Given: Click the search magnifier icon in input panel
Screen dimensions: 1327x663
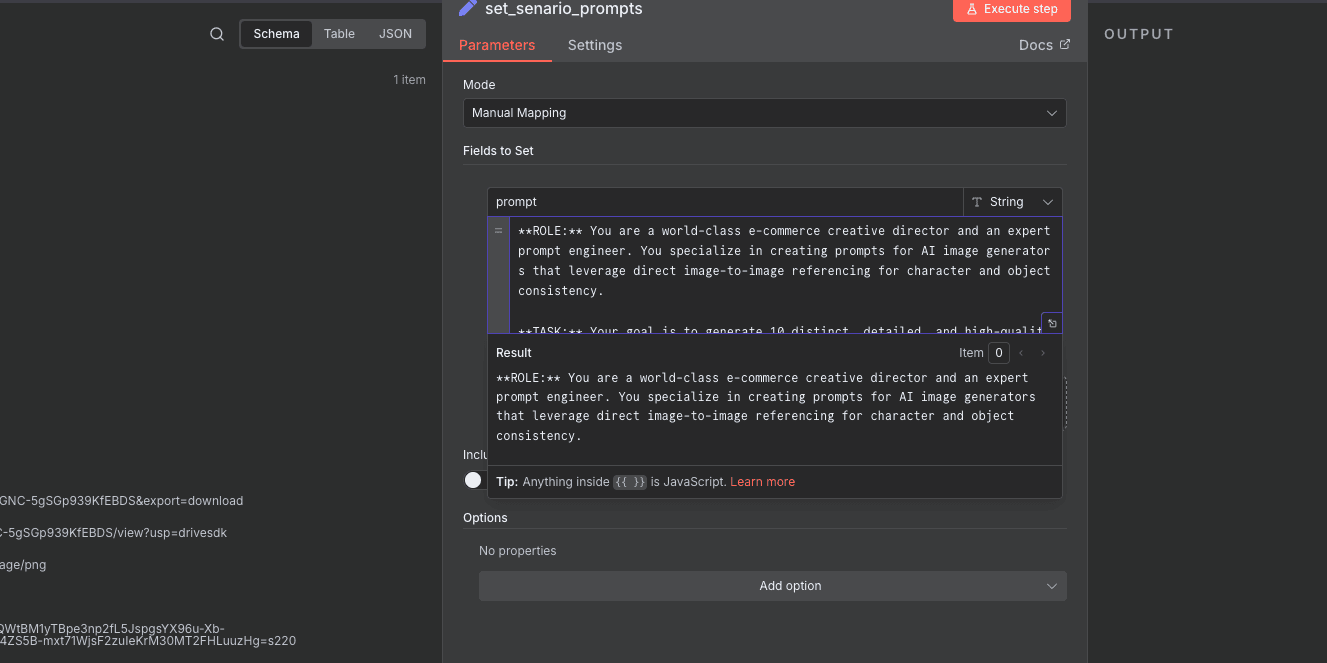Looking at the screenshot, I should pos(217,34).
